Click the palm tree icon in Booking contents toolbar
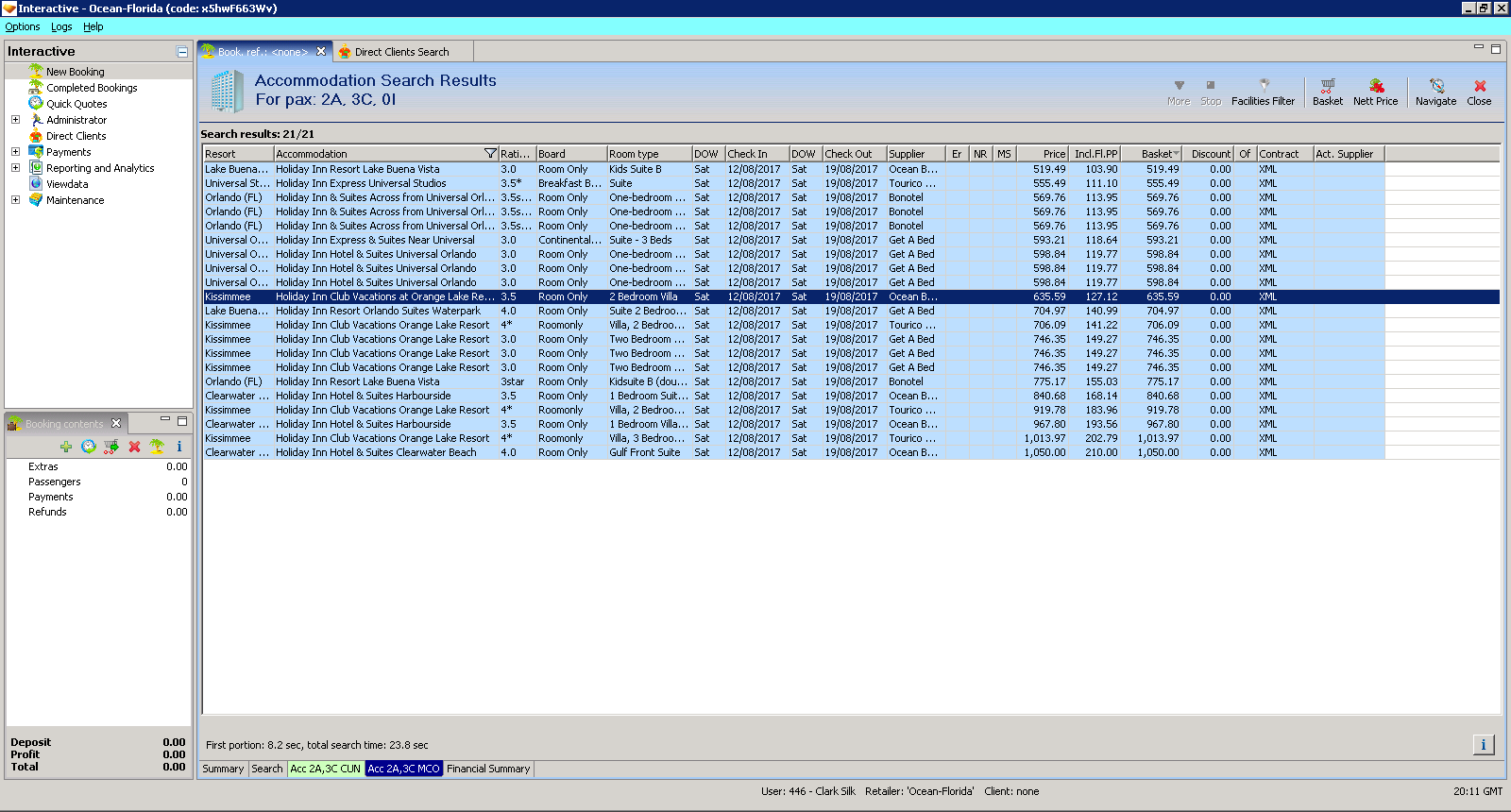The image size is (1511, 812). pos(157,447)
